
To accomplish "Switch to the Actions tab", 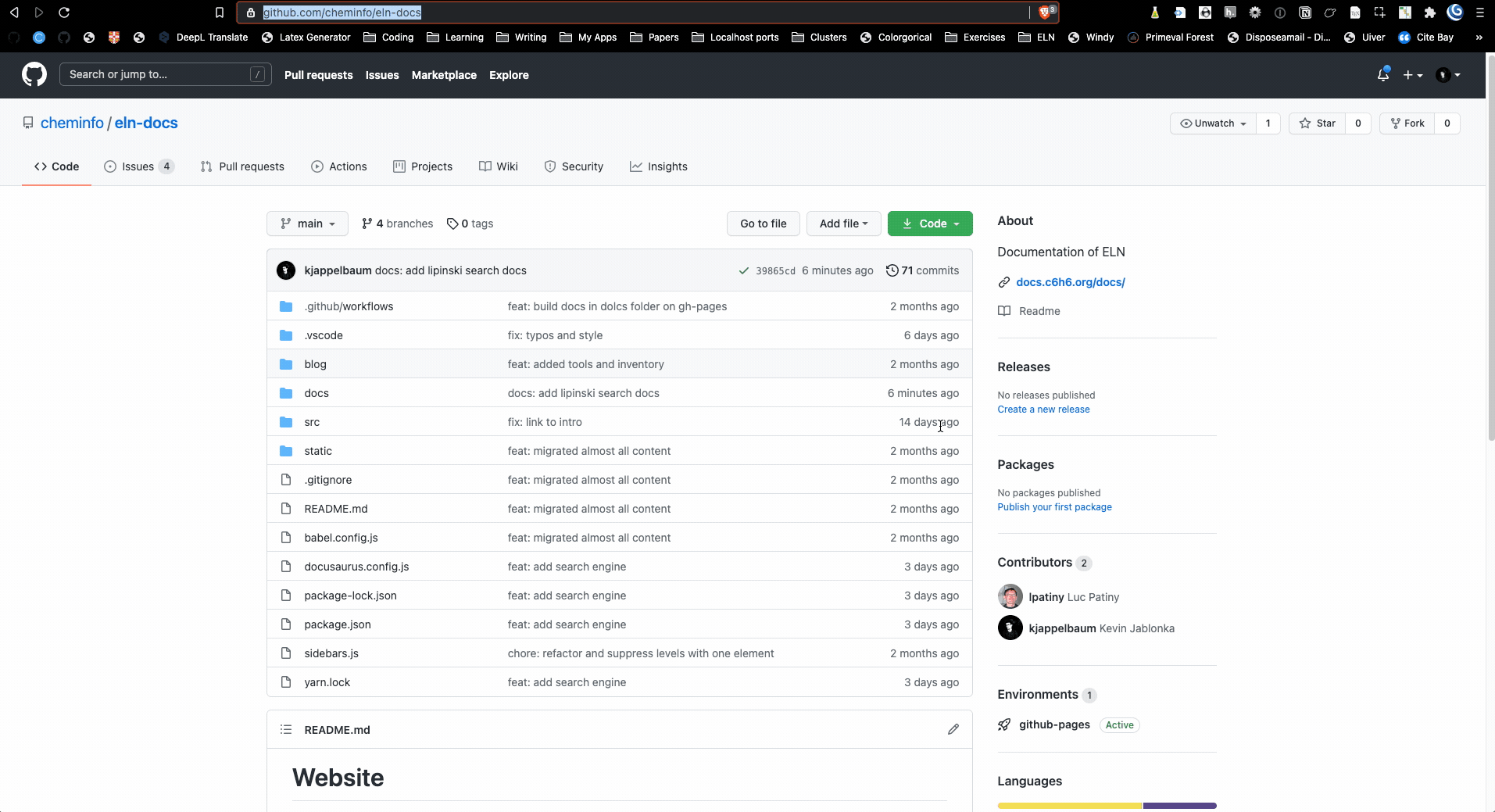I will [339, 166].
